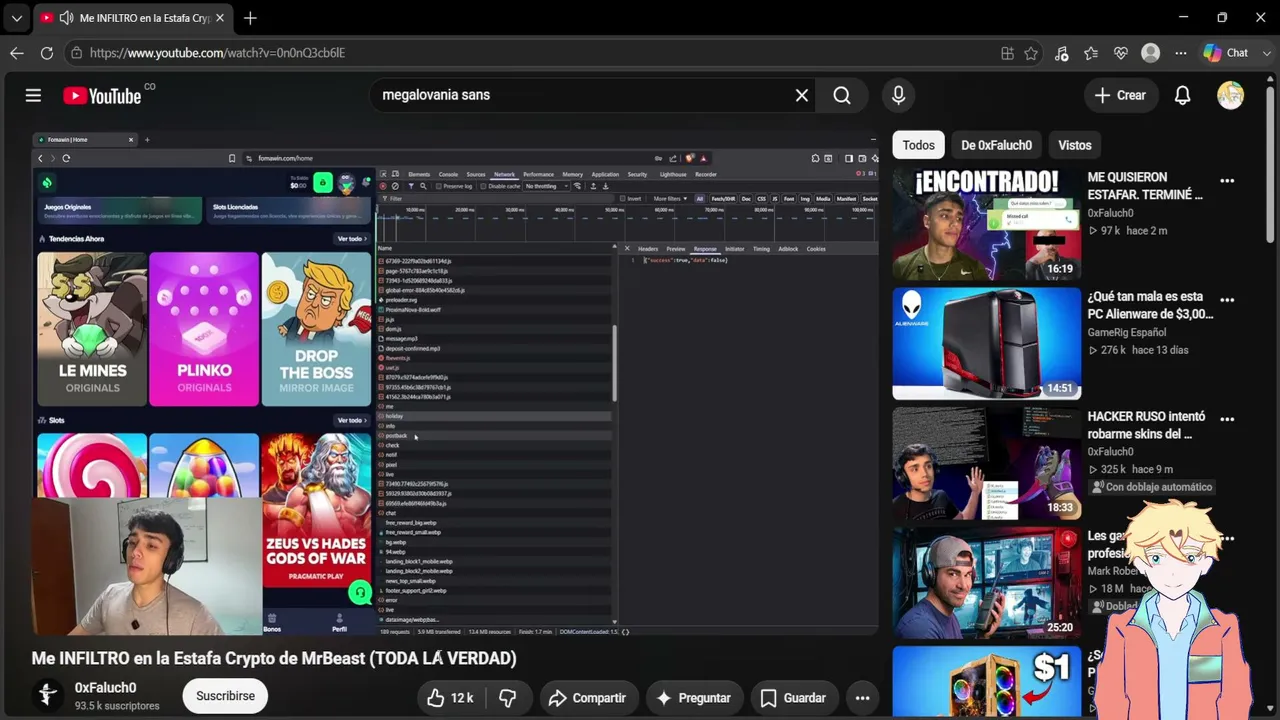1280x720 pixels.
Task: Go back to the previous page
Action: pos(17,53)
